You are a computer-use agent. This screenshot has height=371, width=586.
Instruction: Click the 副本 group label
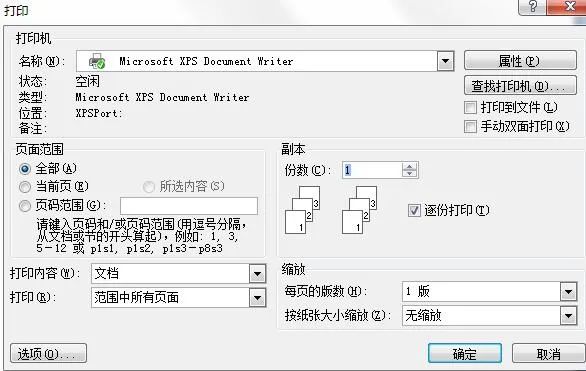pyautogui.click(x=293, y=149)
